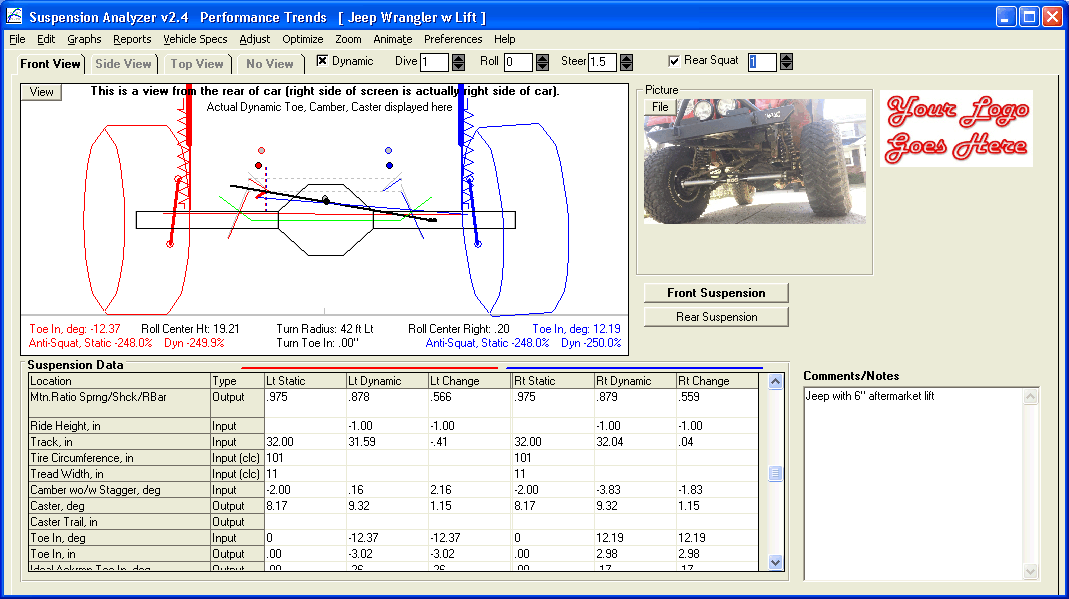
Task: Open the Graphs menu
Action: (85, 40)
